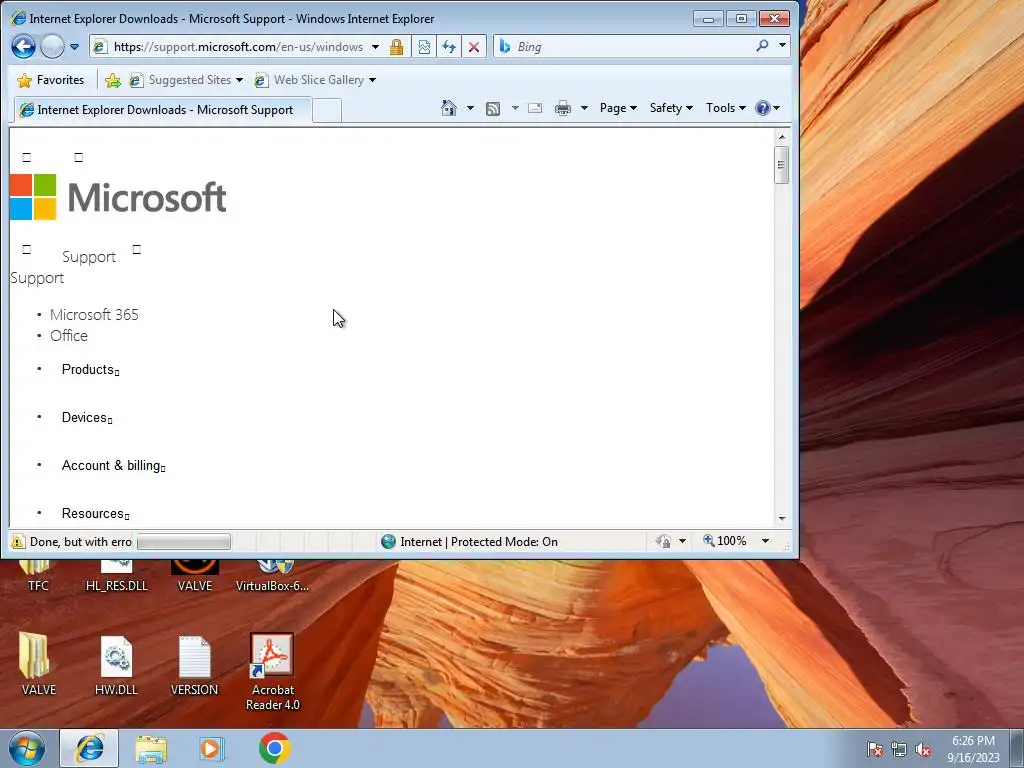Open the Safety menu
This screenshot has height=768, width=1024.
point(671,108)
